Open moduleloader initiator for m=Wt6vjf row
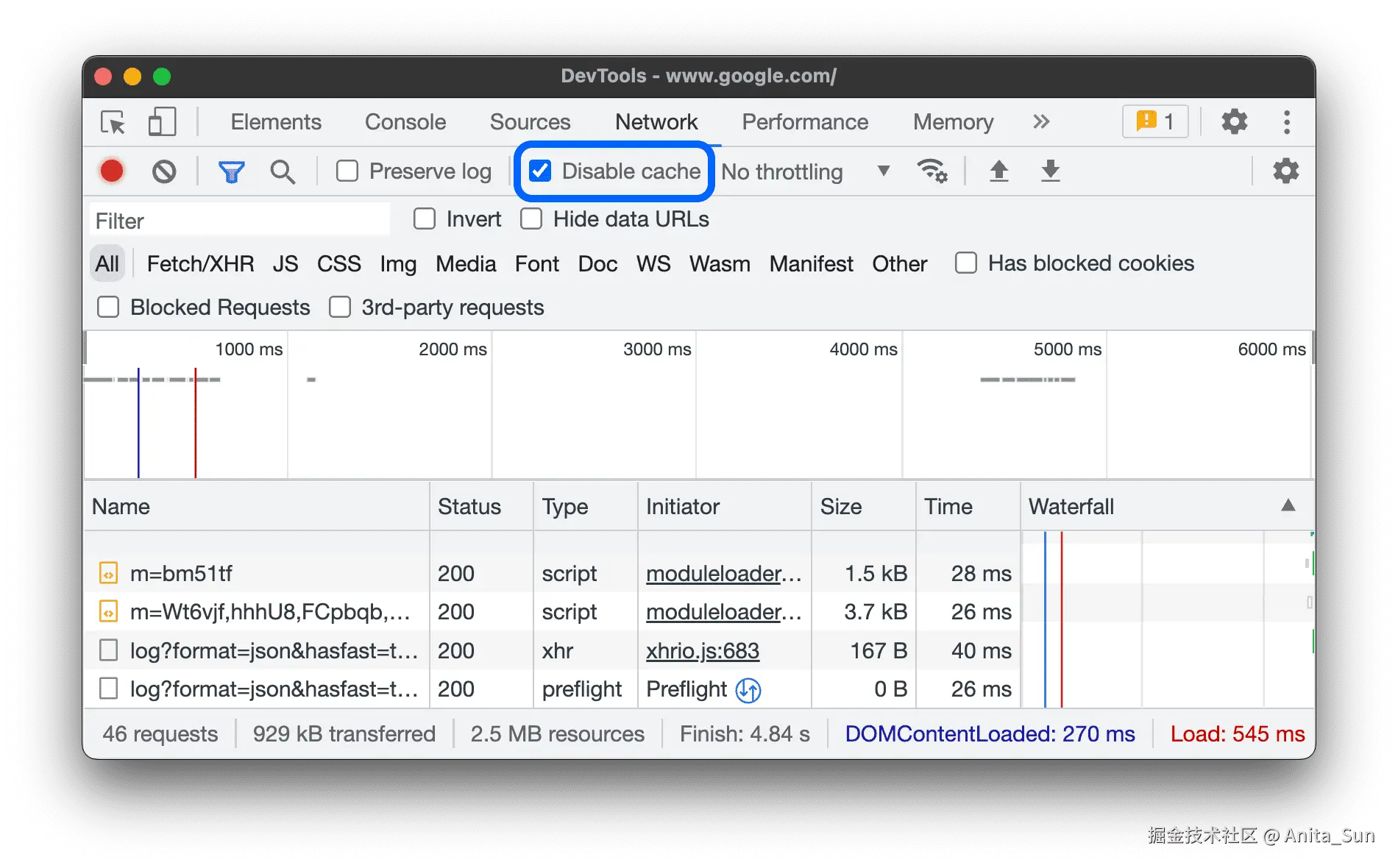 pos(724,612)
